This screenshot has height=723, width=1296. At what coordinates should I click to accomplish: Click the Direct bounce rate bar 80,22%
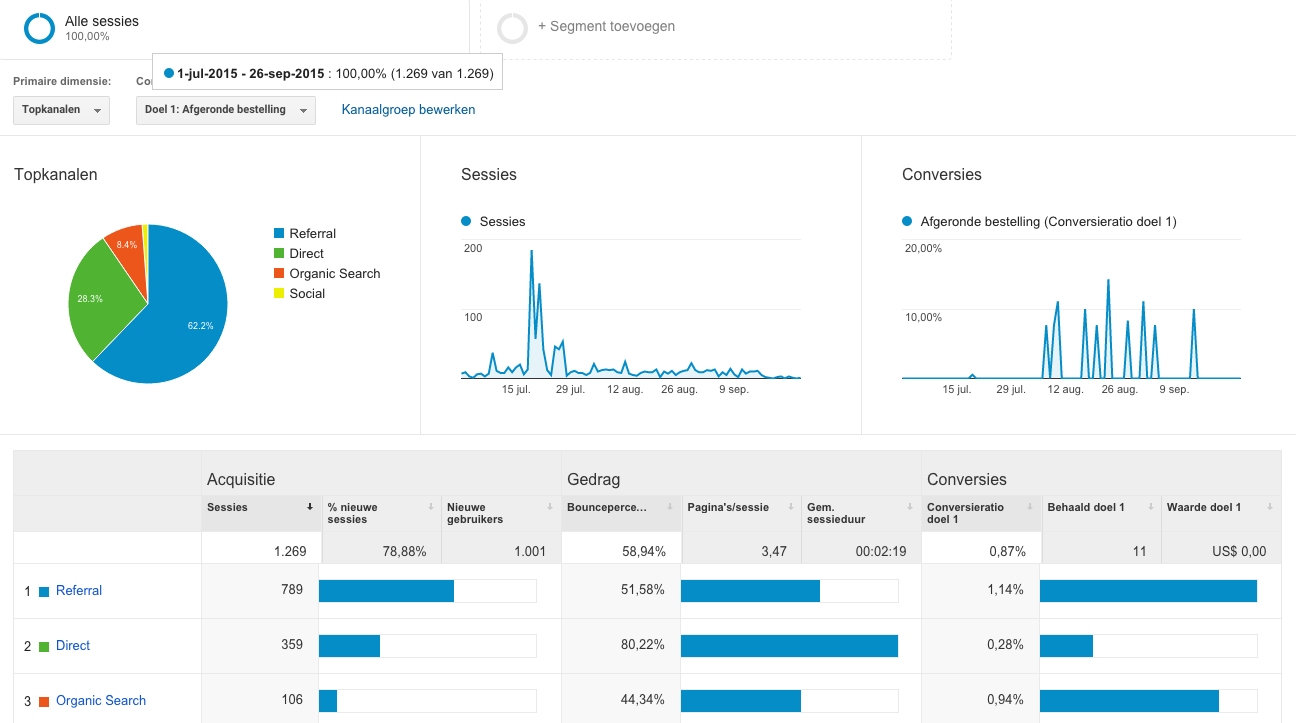point(789,646)
